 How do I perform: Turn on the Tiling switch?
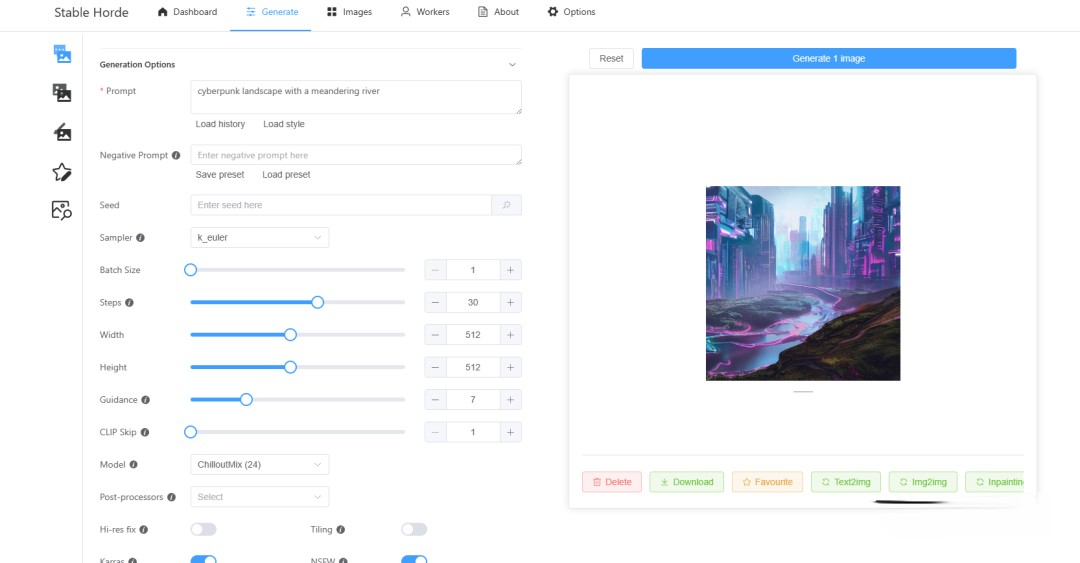click(x=413, y=529)
